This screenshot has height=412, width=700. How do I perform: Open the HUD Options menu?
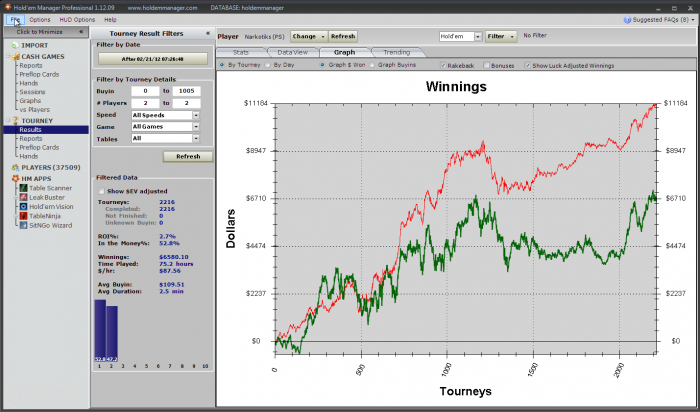[77, 20]
